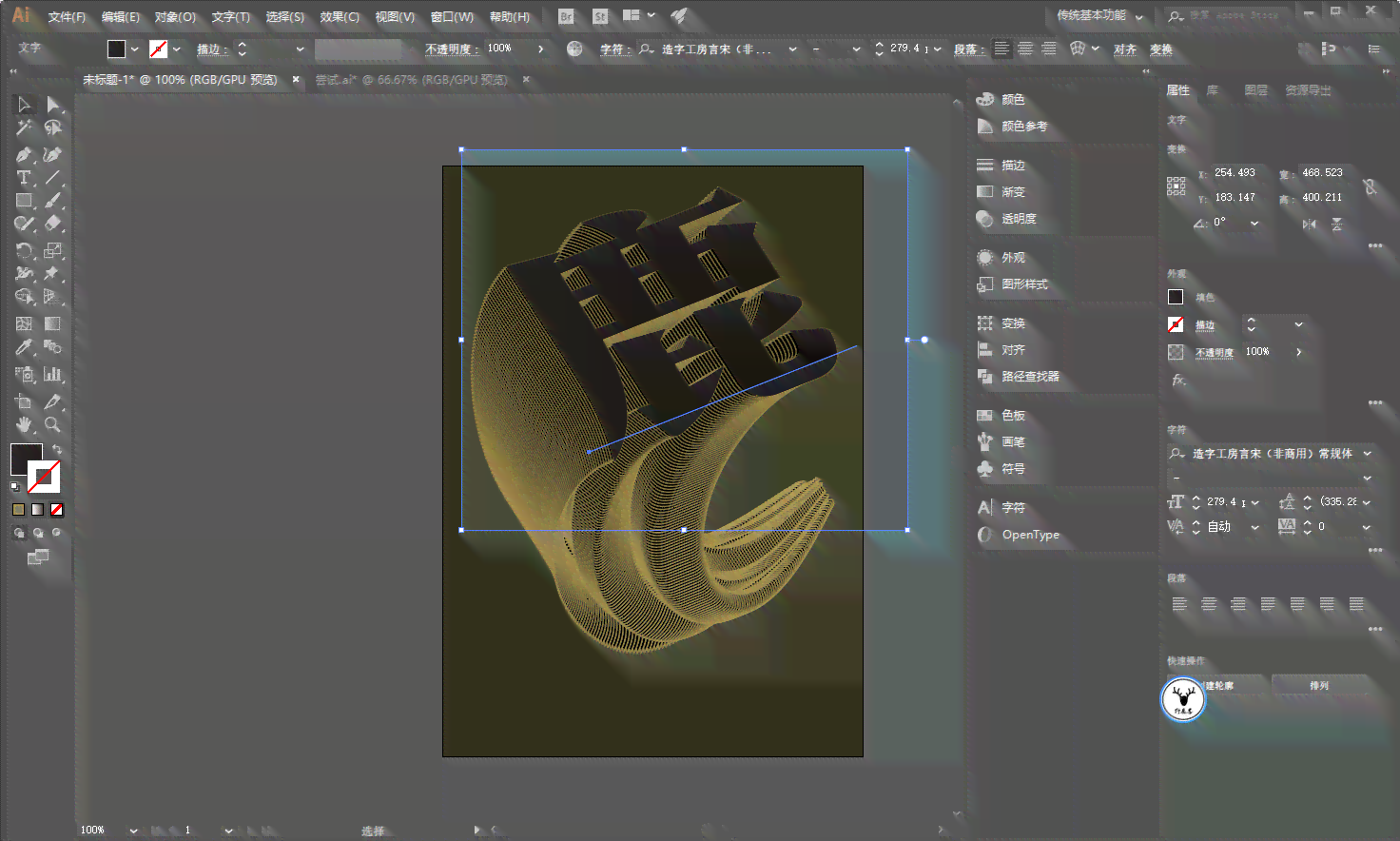Switch to 尝试.ai document tab
Screen dimensions: 1400x841
coord(412,80)
